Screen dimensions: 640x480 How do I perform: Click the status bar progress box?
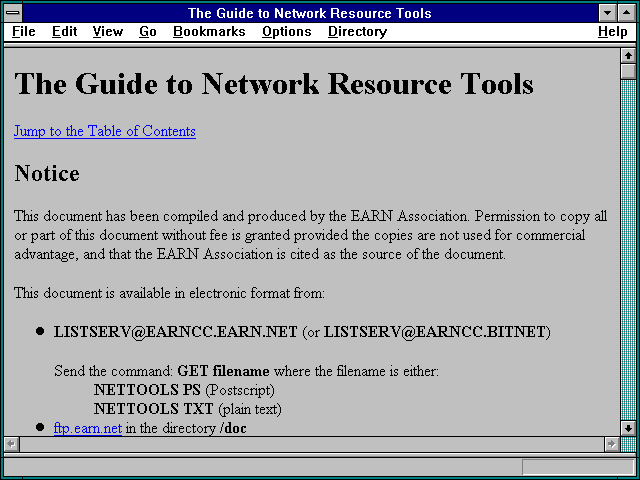578,467
